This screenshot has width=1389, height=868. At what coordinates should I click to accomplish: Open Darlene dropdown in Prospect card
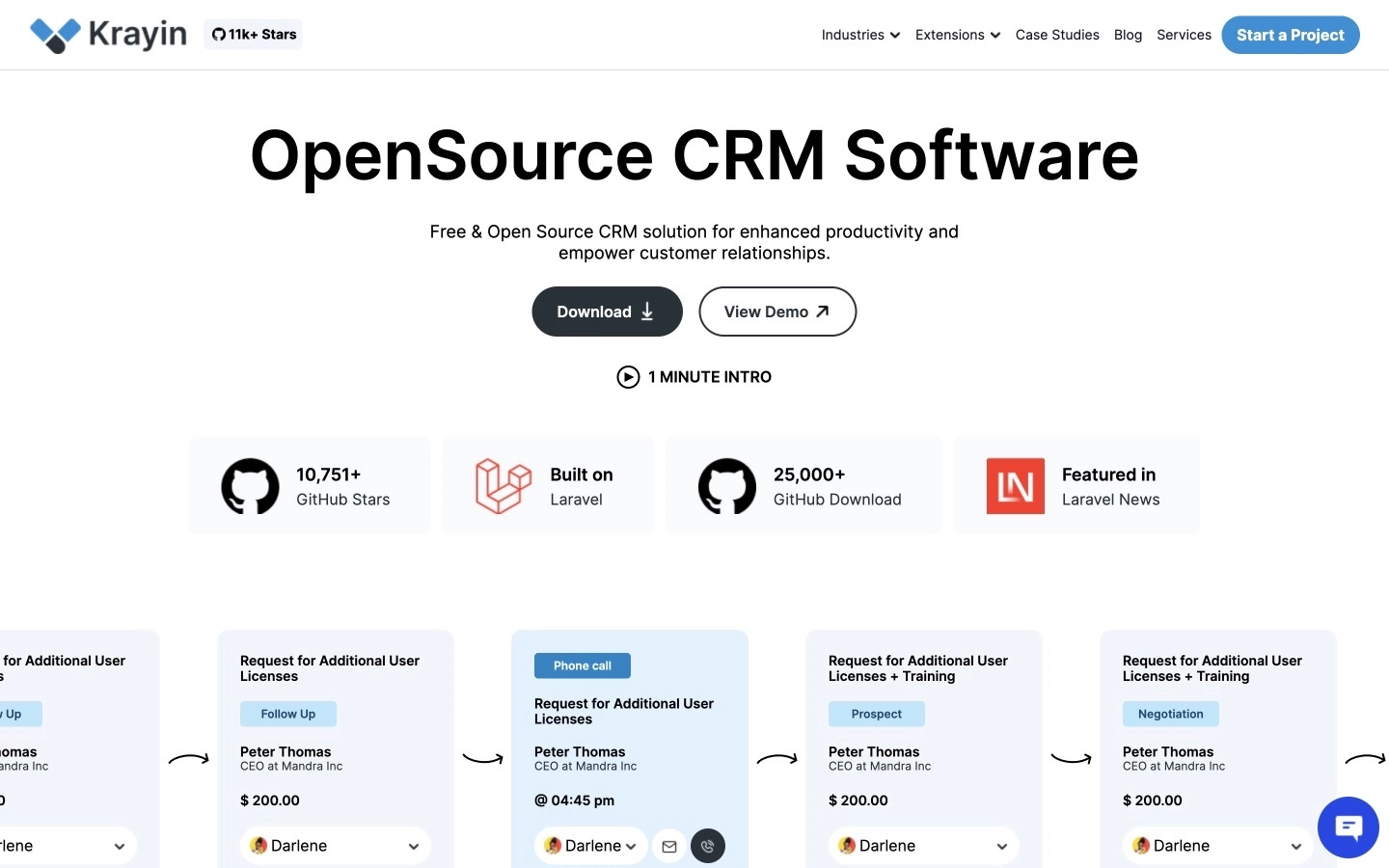[x=923, y=846]
